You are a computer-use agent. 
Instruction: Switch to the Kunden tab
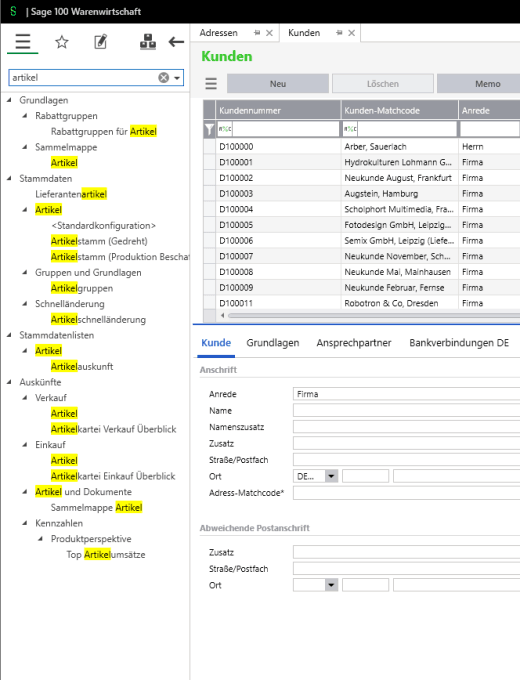click(304, 33)
